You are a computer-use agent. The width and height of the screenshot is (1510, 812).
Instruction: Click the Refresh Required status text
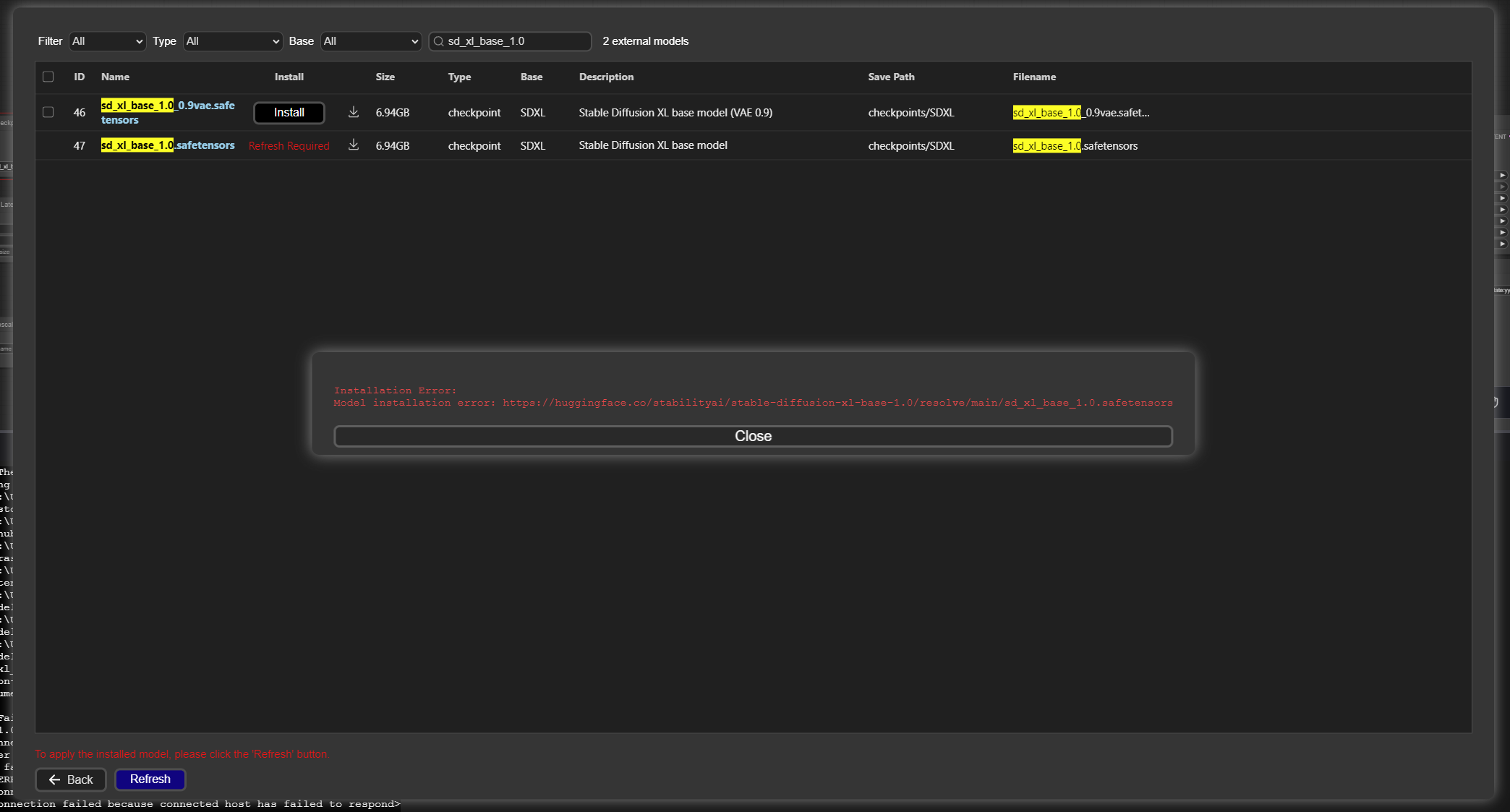click(x=289, y=146)
